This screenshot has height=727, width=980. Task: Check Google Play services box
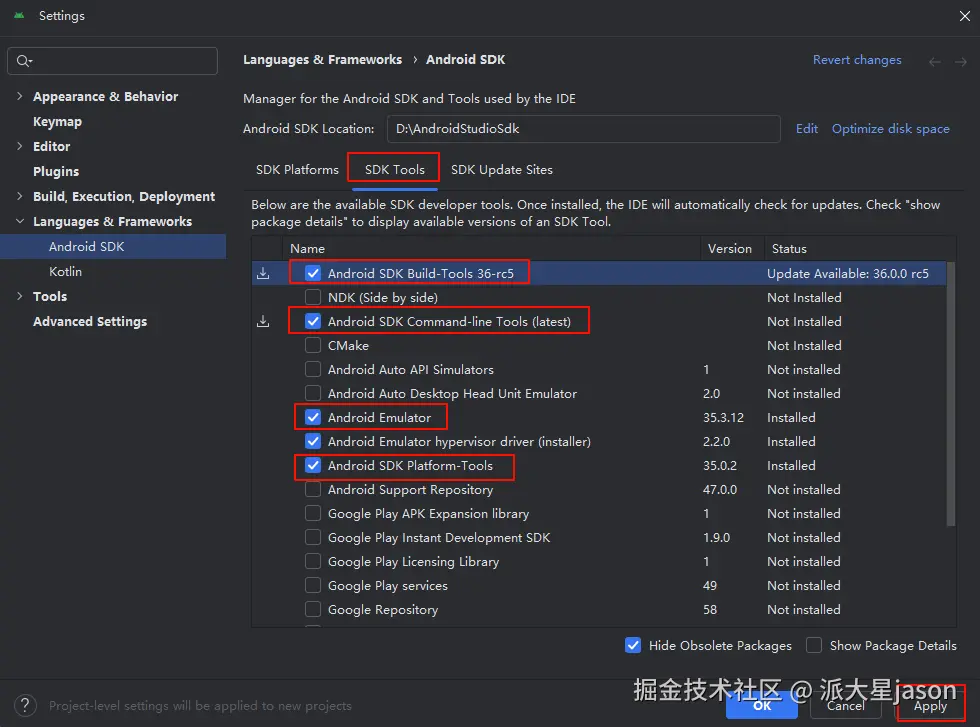pos(313,585)
